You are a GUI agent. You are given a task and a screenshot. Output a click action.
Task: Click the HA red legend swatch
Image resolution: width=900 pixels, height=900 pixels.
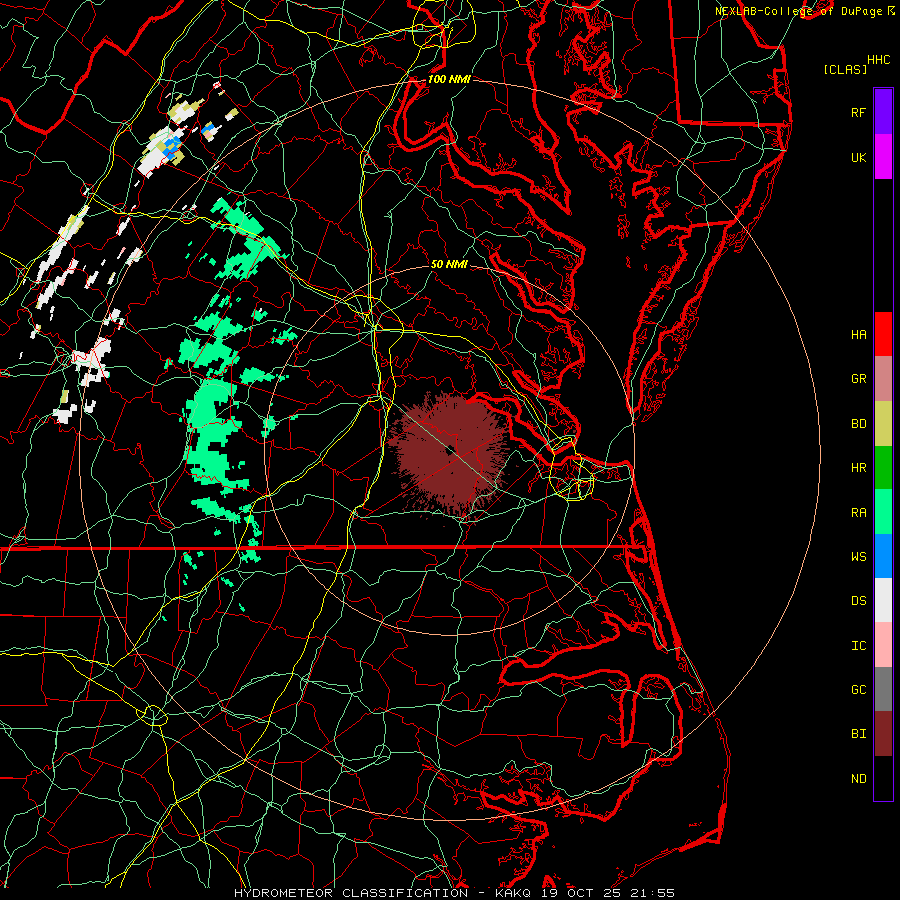883,334
